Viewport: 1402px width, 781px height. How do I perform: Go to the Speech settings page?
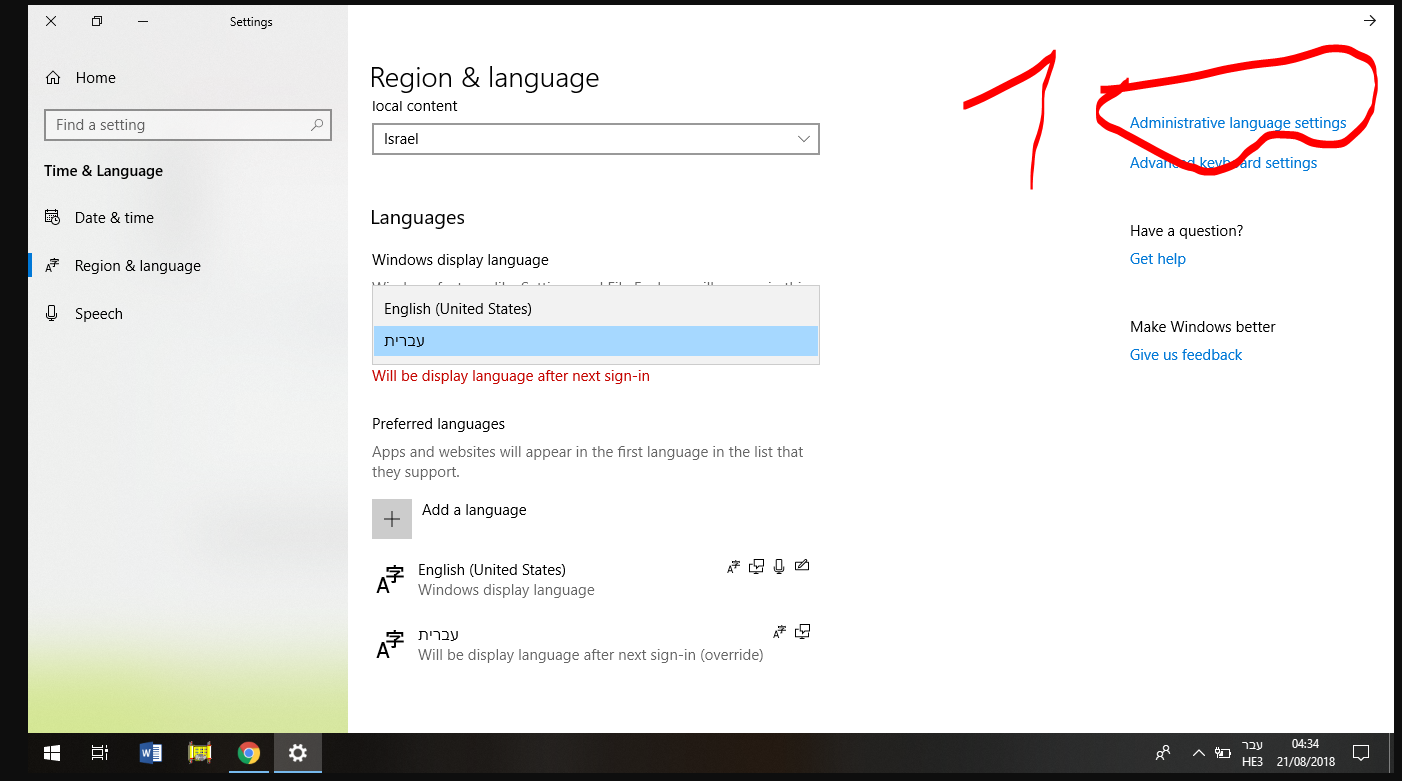click(x=188, y=314)
